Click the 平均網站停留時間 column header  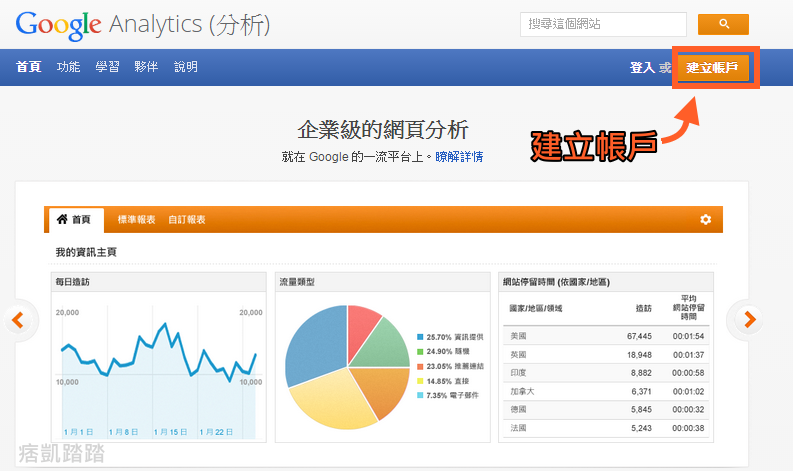688,308
